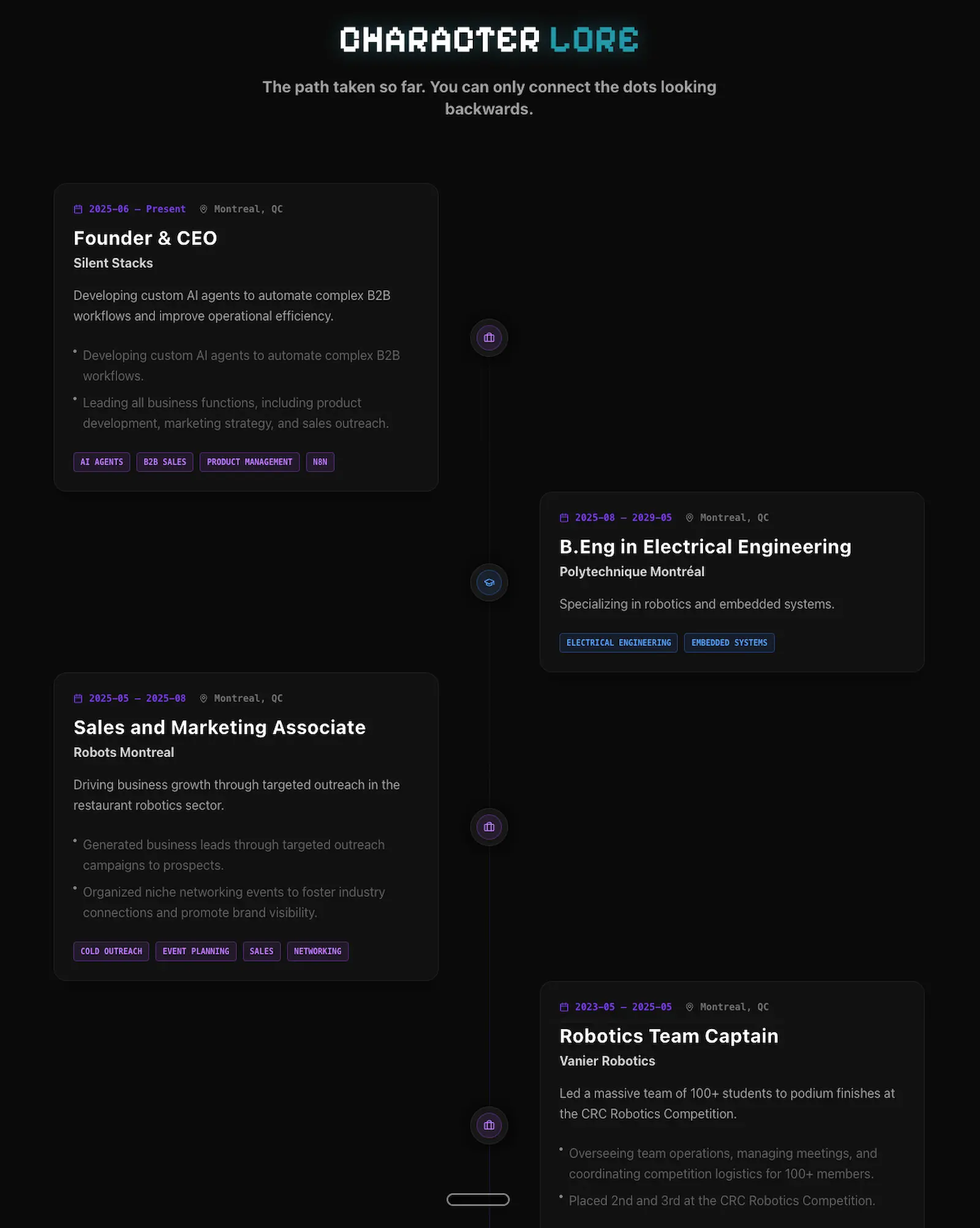This screenshot has height=1228, width=980.
Task: Click the briefcase icon near Robotics Team Captain
Action: coord(488,1125)
